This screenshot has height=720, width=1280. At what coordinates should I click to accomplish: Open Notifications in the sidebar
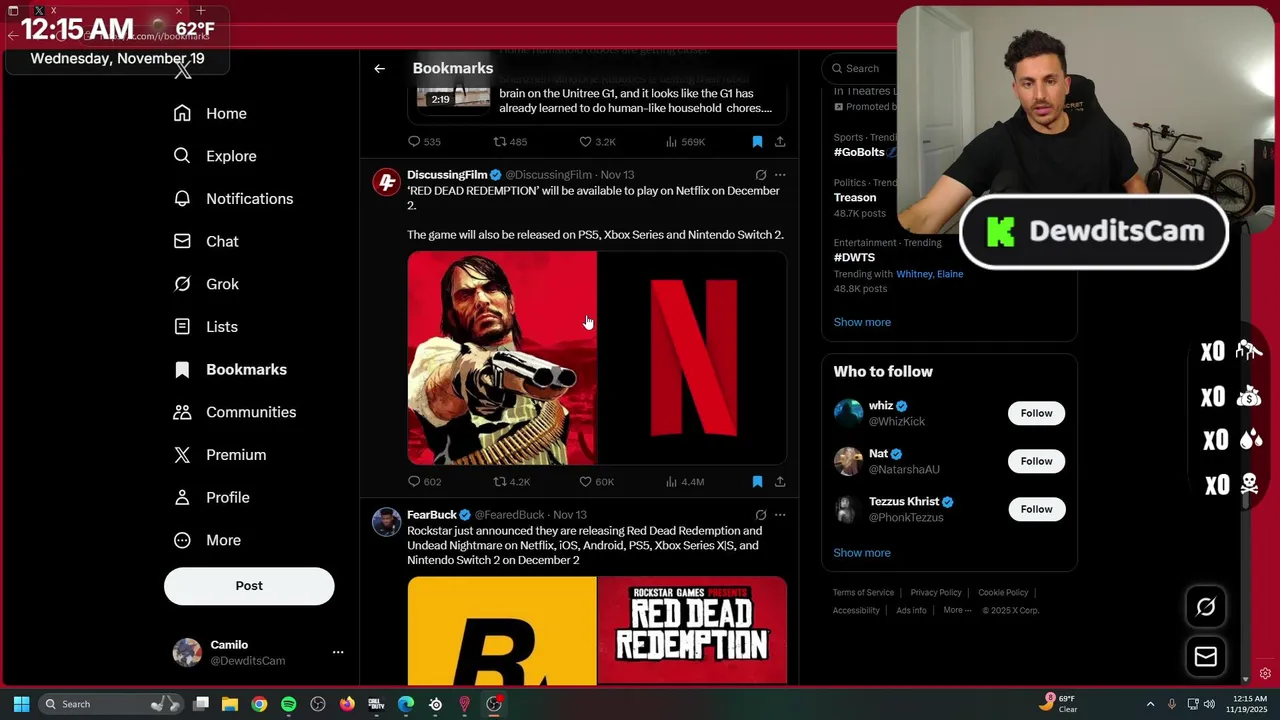coord(233,199)
